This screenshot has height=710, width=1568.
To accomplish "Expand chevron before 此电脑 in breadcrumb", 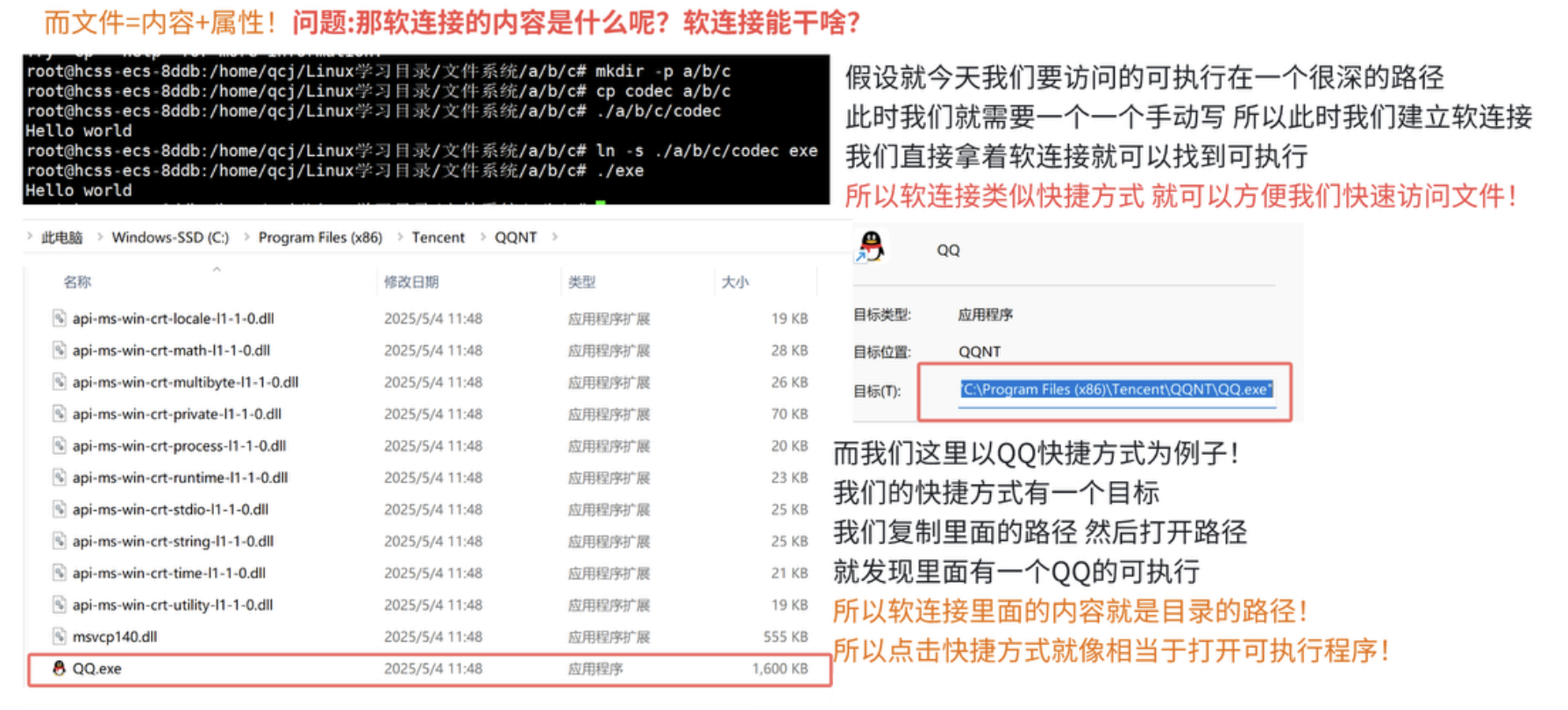I will (x=30, y=237).
